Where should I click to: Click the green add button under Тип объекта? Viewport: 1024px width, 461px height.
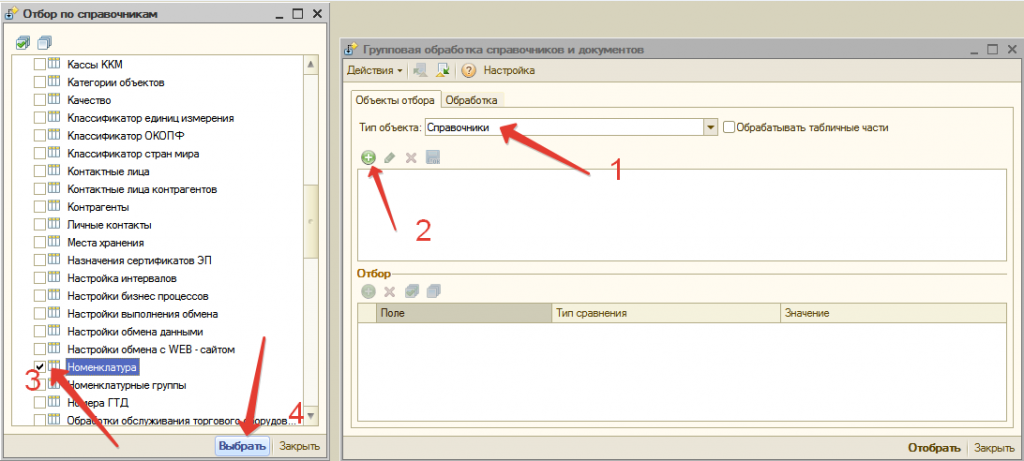(369, 158)
